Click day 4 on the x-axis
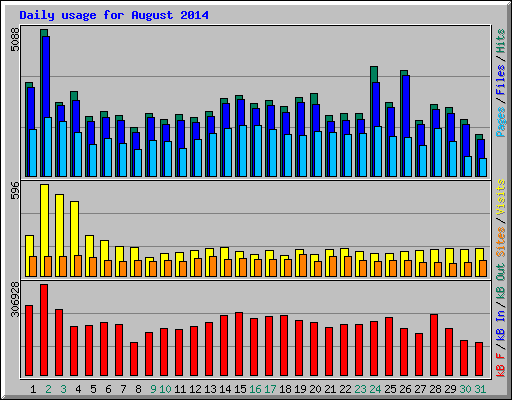This screenshot has height=400, width=512. point(78,389)
